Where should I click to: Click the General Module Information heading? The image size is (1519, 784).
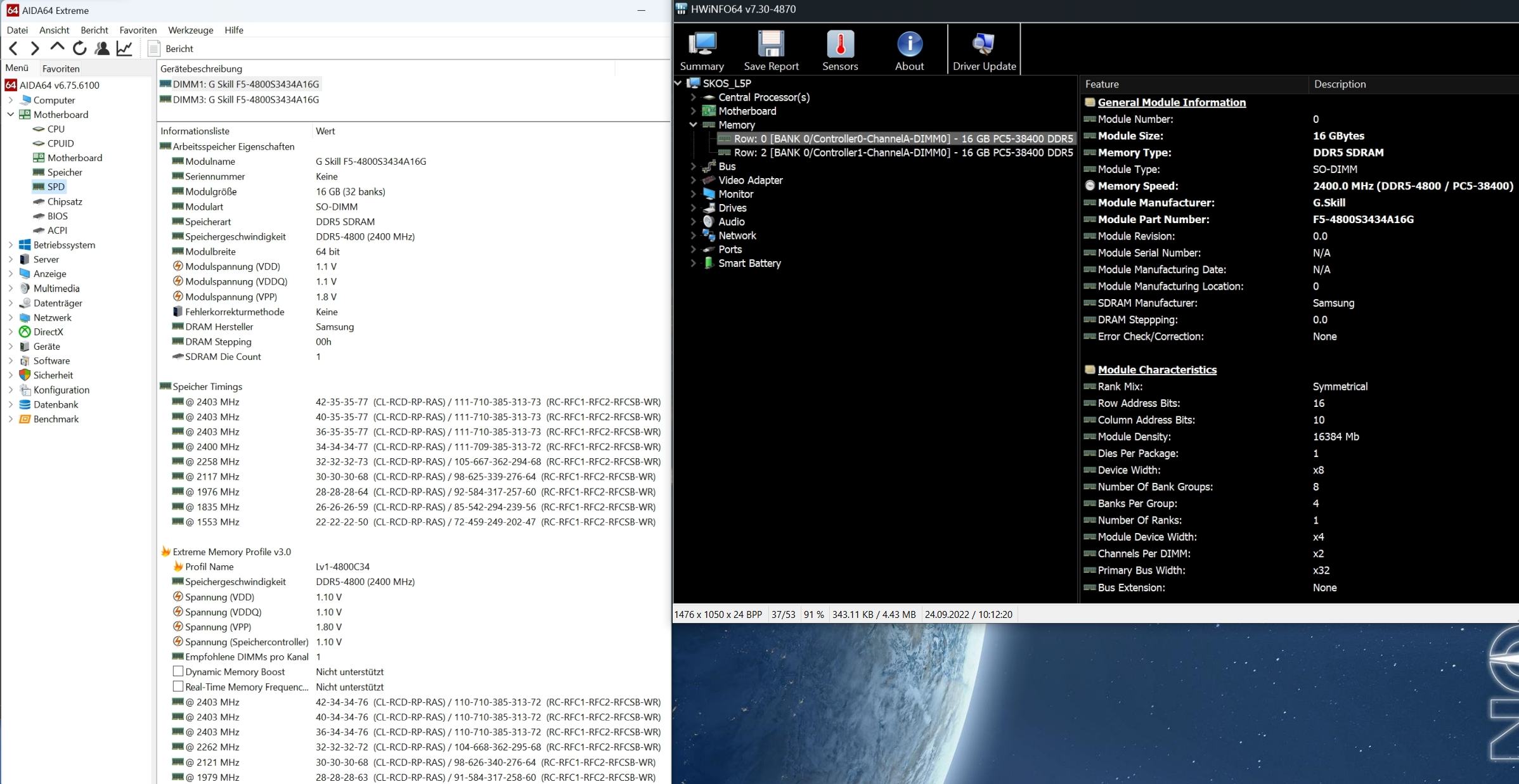pyautogui.click(x=1172, y=103)
